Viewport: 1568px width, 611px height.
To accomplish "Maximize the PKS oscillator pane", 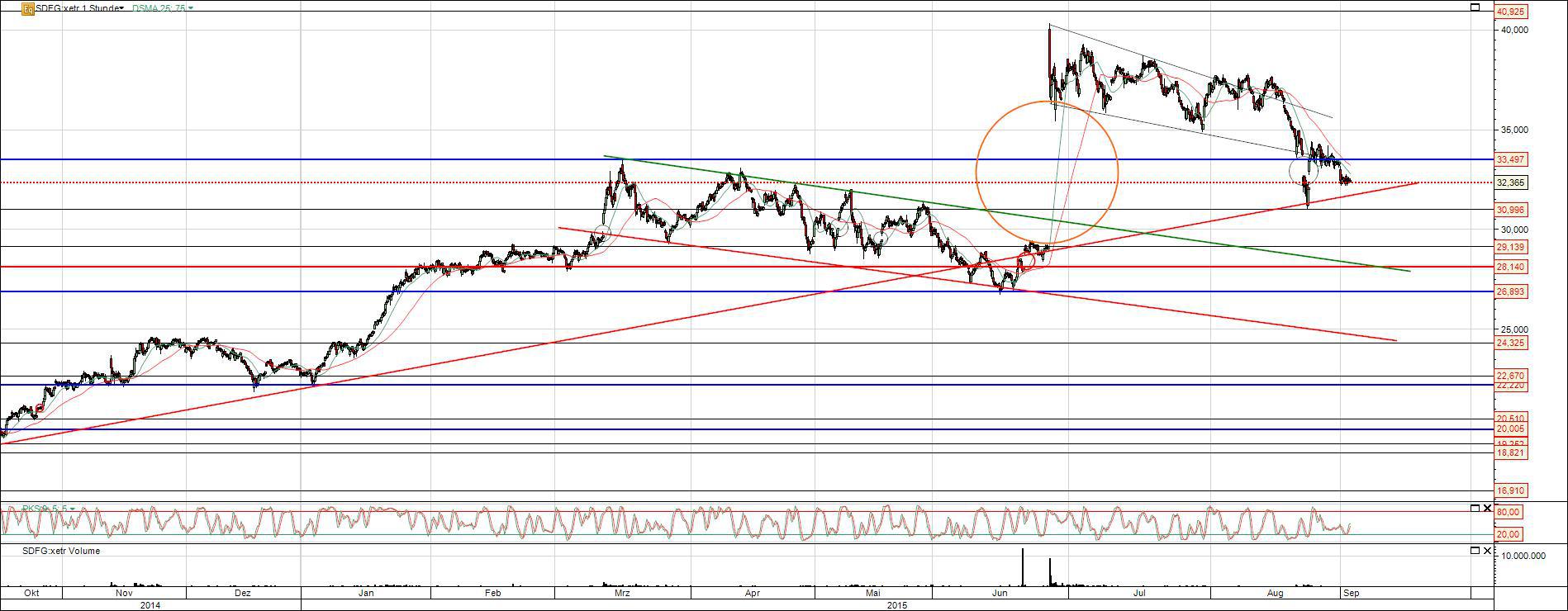I will click(x=1476, y=508).
